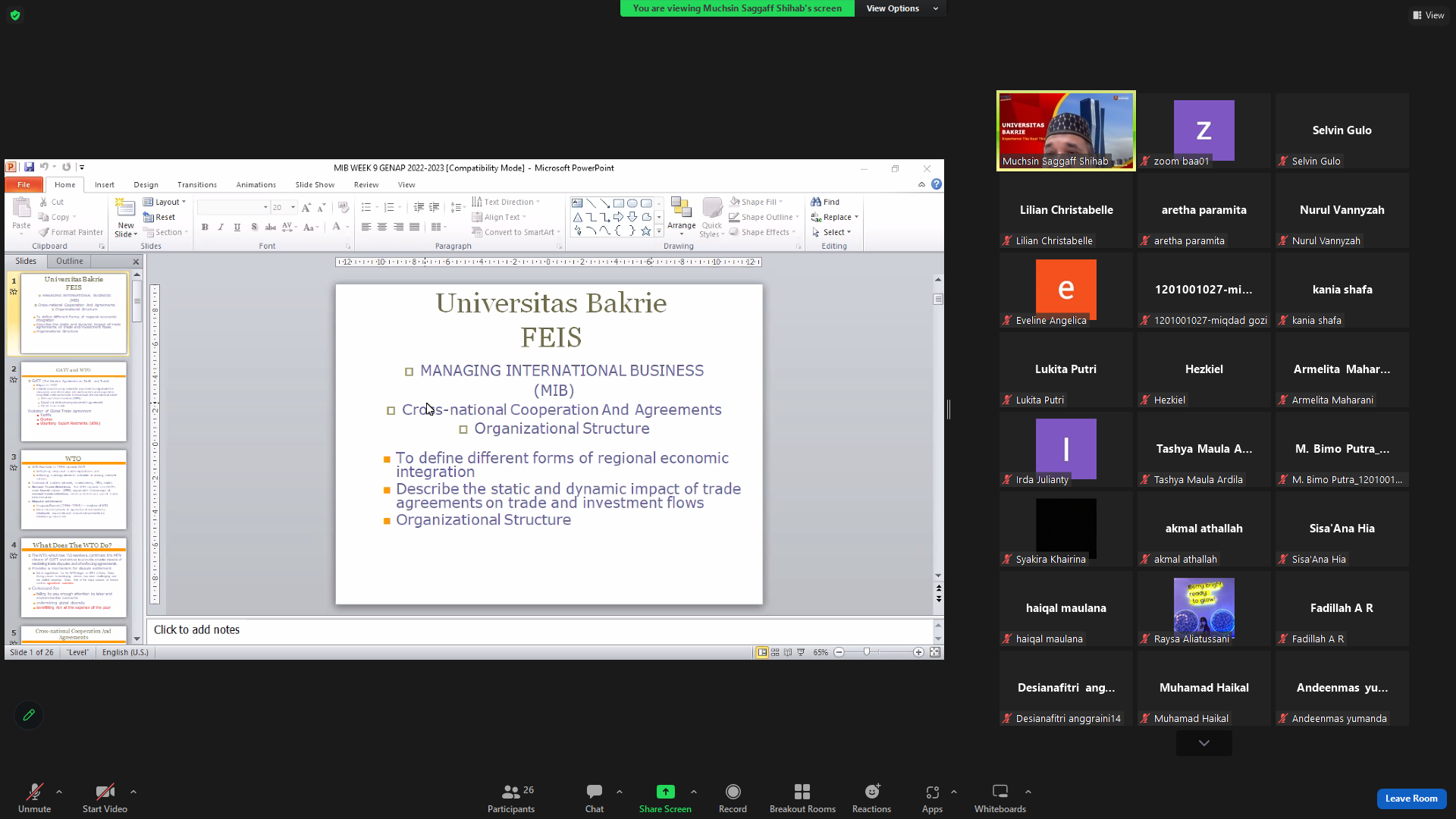Open the Zoom annotation pencil button
The image size is (1456, 819).
coord(29,715)
